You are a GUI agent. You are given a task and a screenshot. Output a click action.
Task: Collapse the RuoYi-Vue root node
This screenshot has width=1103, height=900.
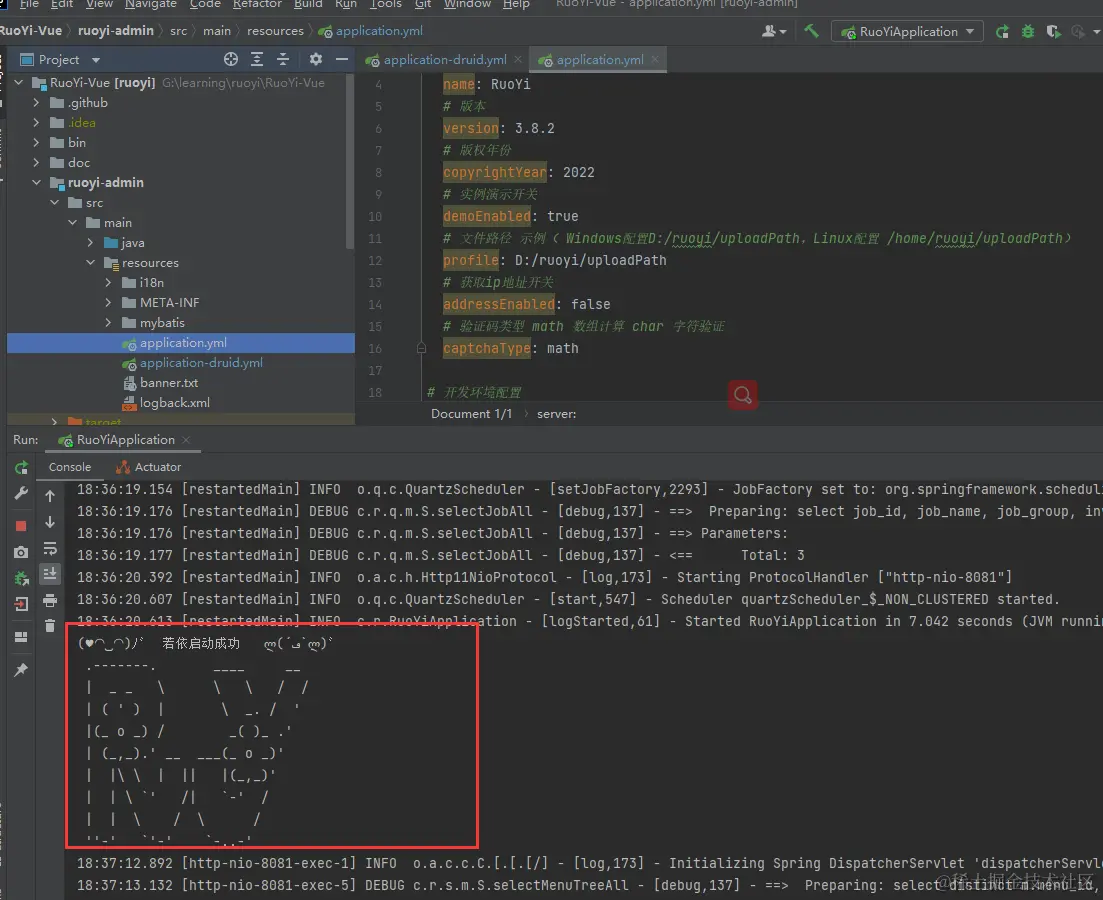(x=19, y=82)
